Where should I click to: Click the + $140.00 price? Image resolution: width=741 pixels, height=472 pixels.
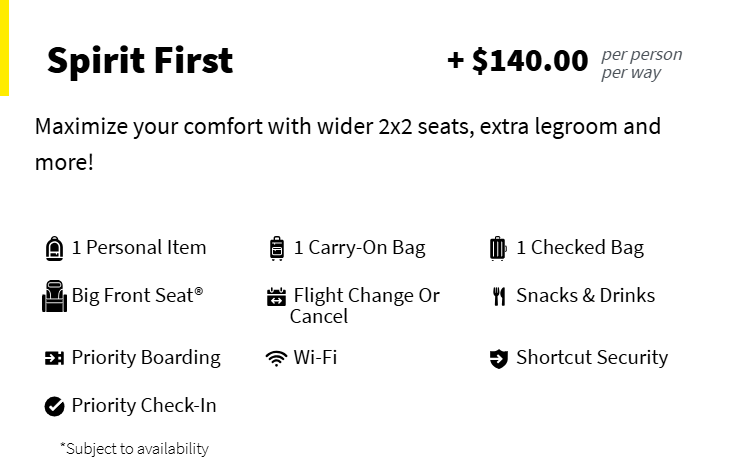[x=518, y=61]
